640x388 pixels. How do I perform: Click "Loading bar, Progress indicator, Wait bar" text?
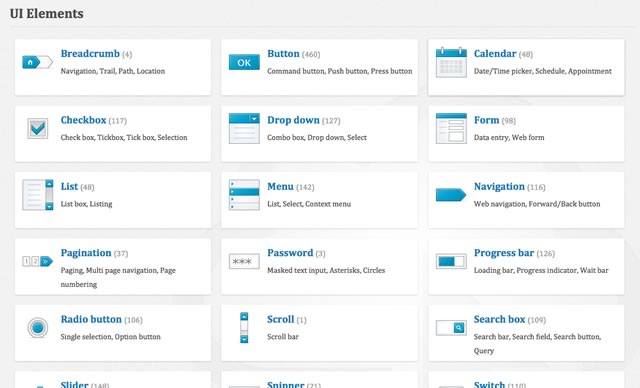(x=541, y=270)
